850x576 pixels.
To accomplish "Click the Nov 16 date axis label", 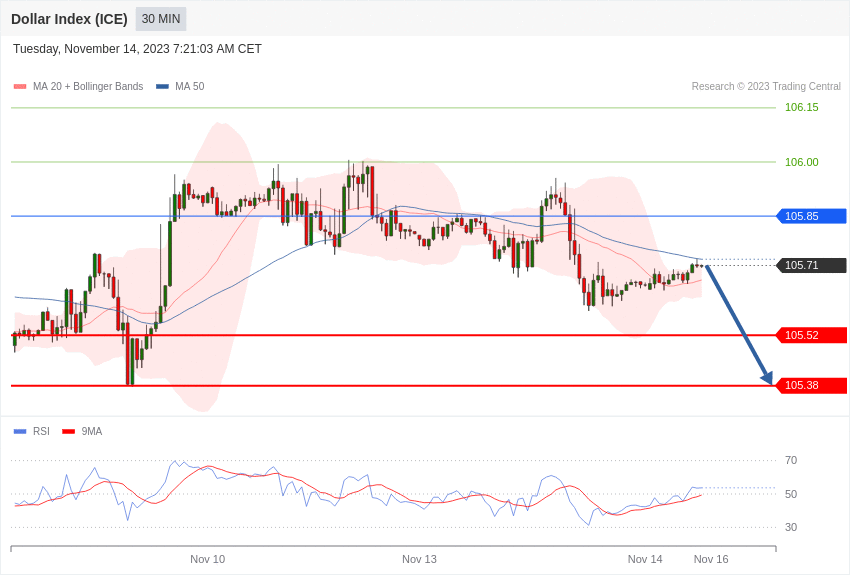I will click(x=711, y=559).
